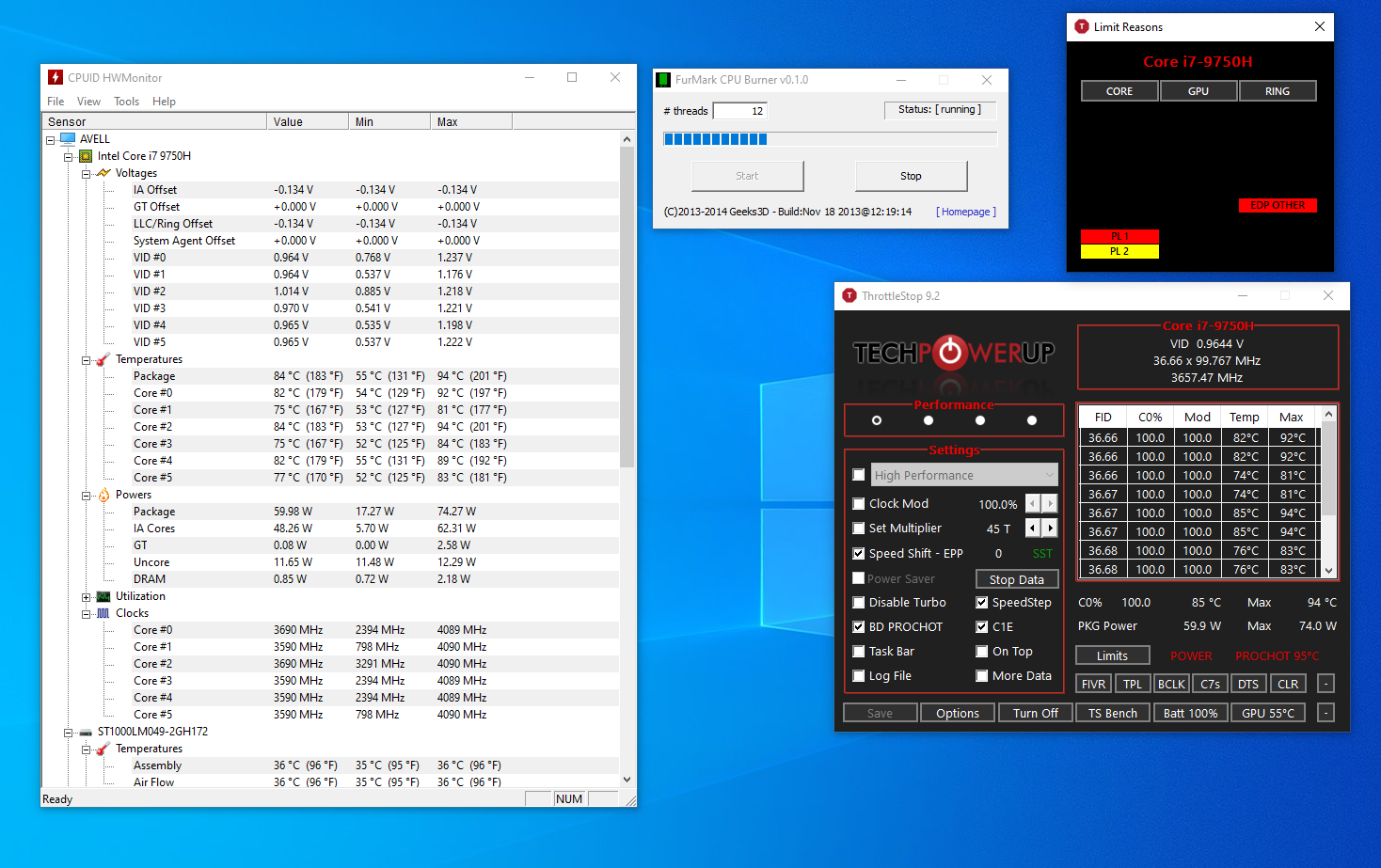Uncheck BD PROCHOT option
Screen dimensions: 1381x868
tap(859, 626)
